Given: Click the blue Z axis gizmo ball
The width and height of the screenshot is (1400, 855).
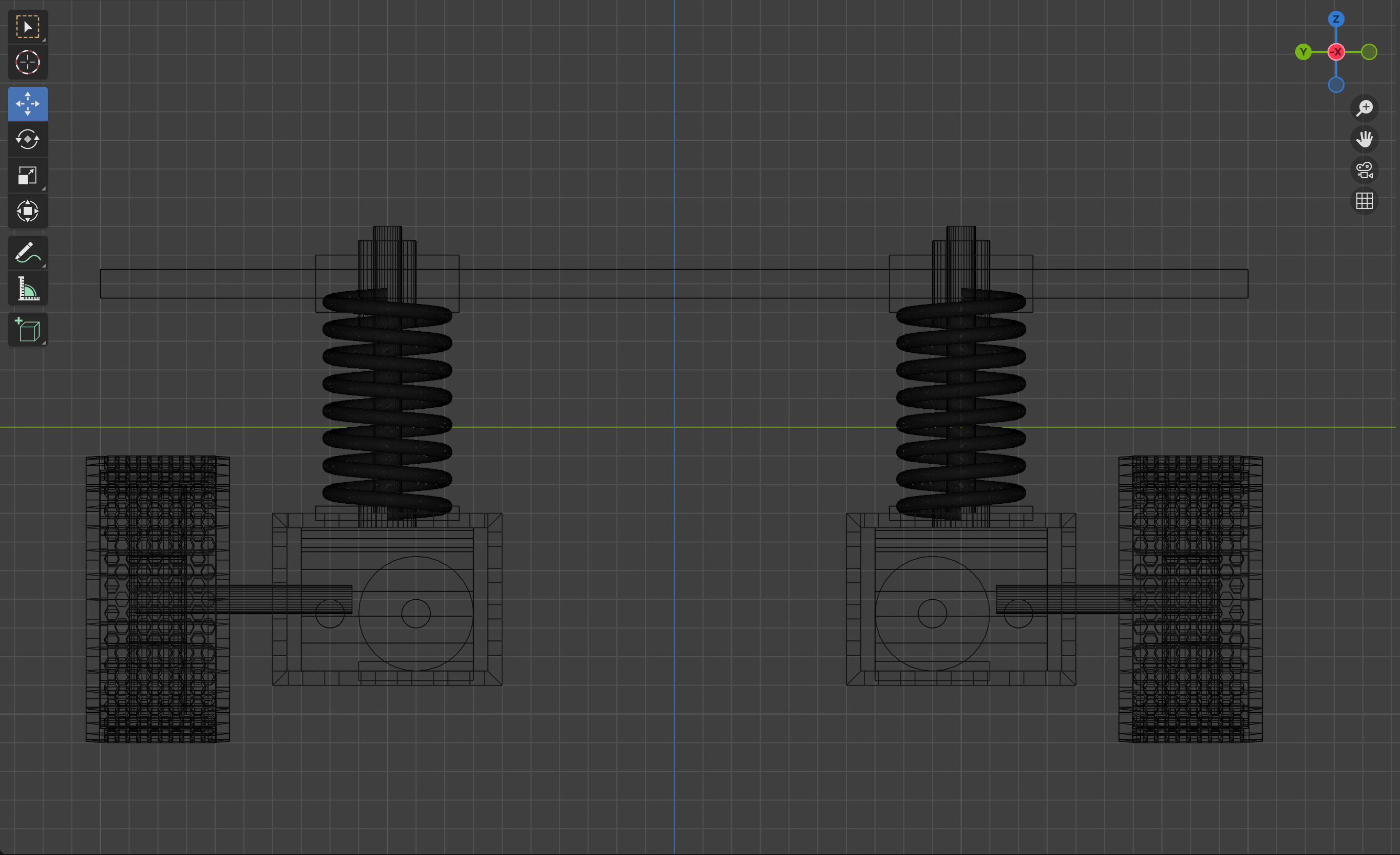Looking at the screenshot, I should point(1336,20).
